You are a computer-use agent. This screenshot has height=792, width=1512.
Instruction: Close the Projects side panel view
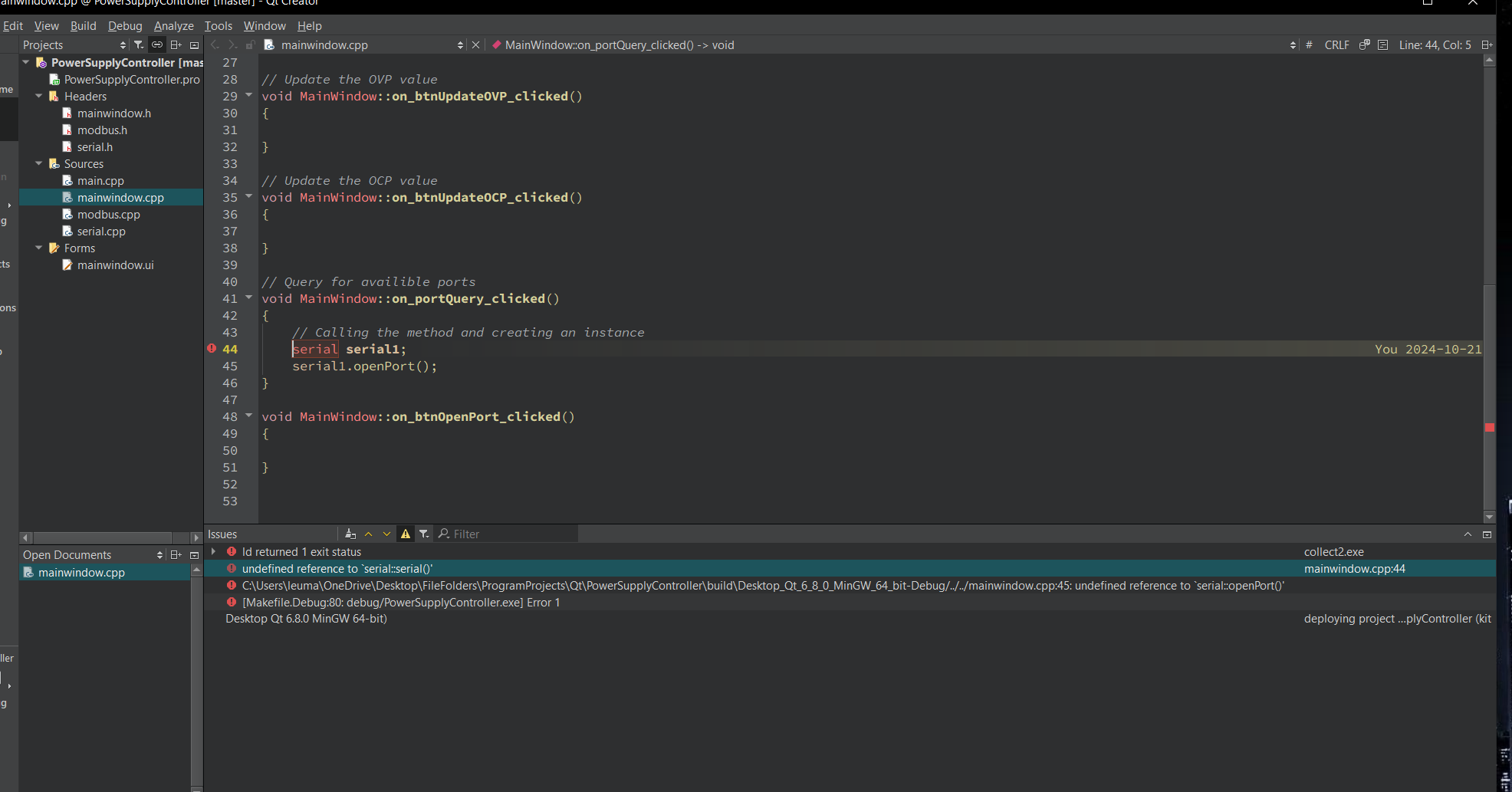click(x=194, y=45)
